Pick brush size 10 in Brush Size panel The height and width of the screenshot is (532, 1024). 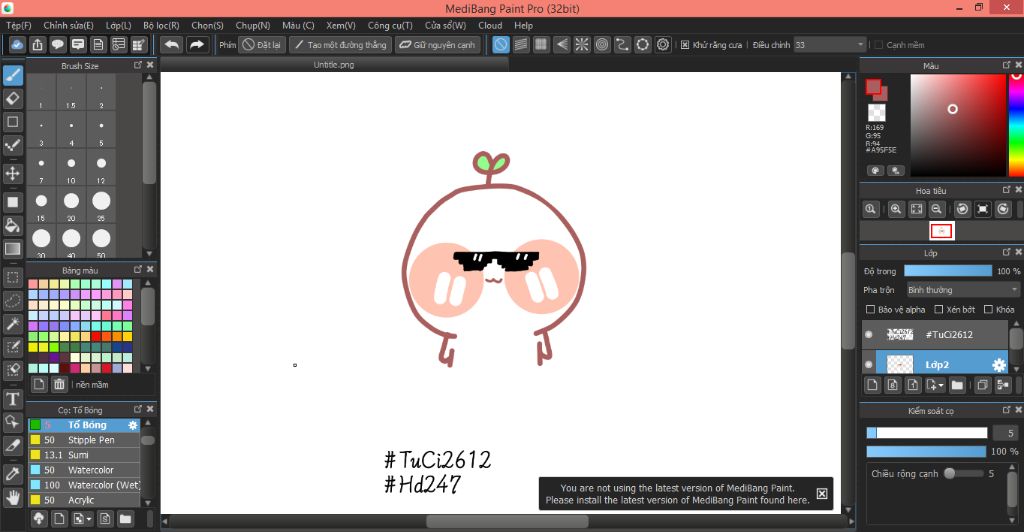tap(71, 167)
